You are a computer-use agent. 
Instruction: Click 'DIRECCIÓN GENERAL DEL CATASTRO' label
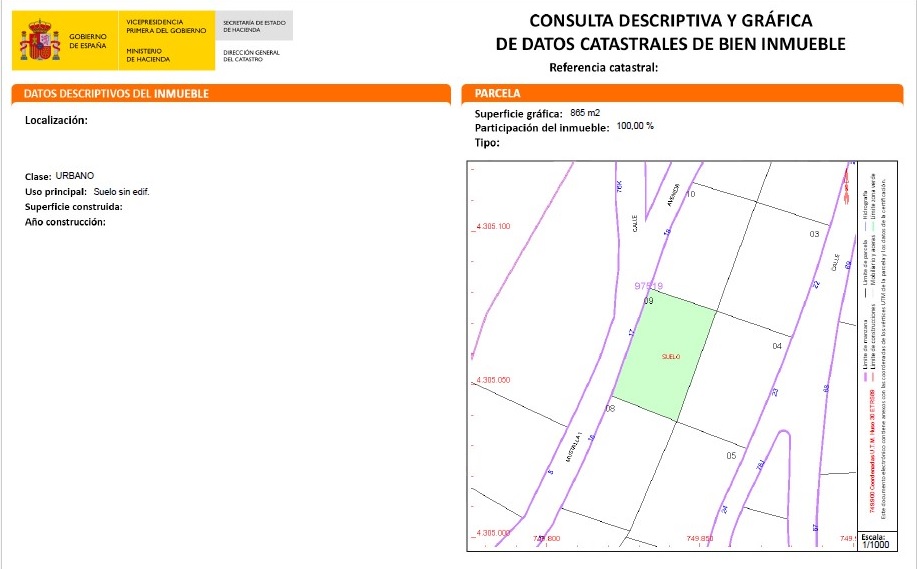(x=251, y=56)
